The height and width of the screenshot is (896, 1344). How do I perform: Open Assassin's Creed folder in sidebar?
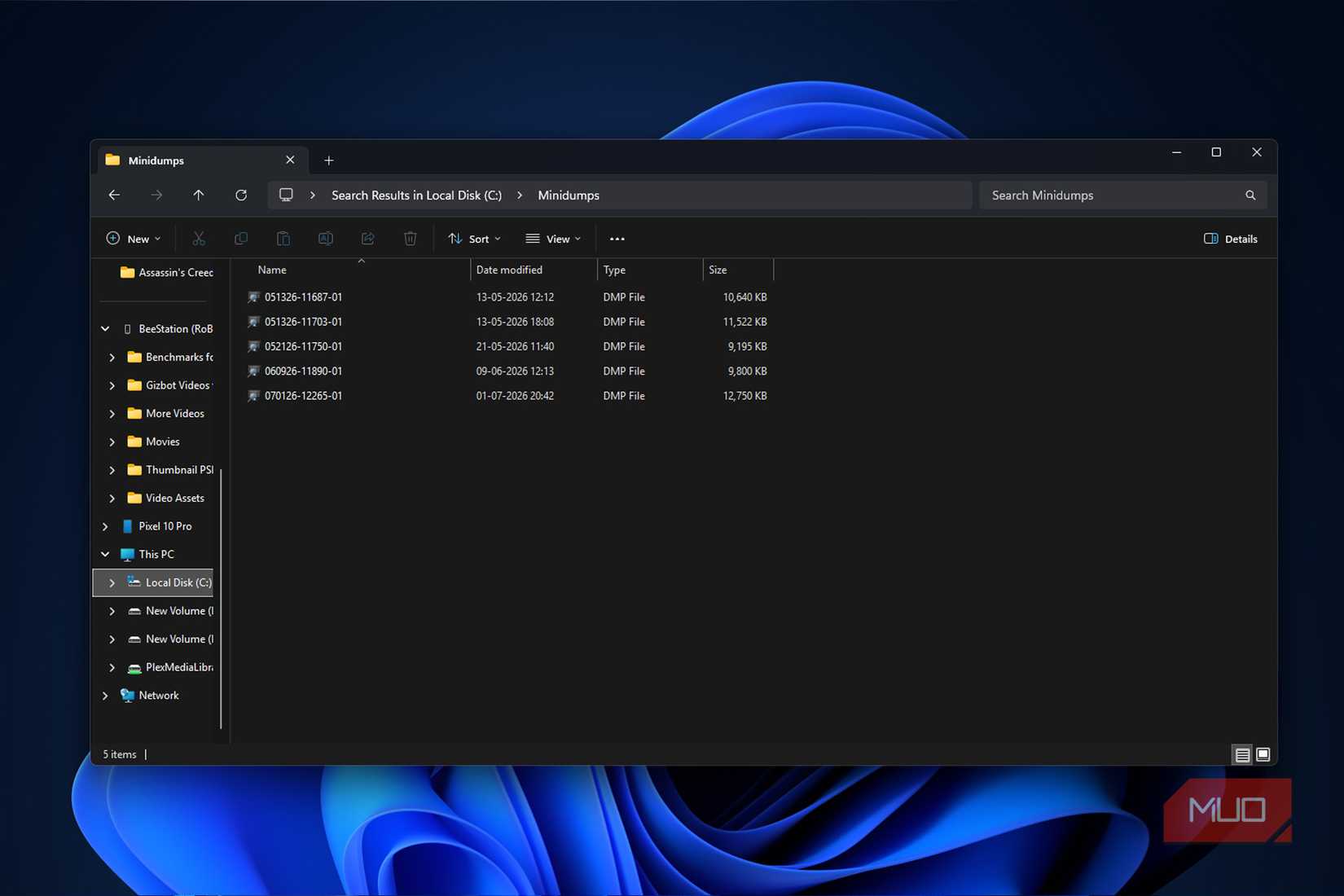pos(166,273)
